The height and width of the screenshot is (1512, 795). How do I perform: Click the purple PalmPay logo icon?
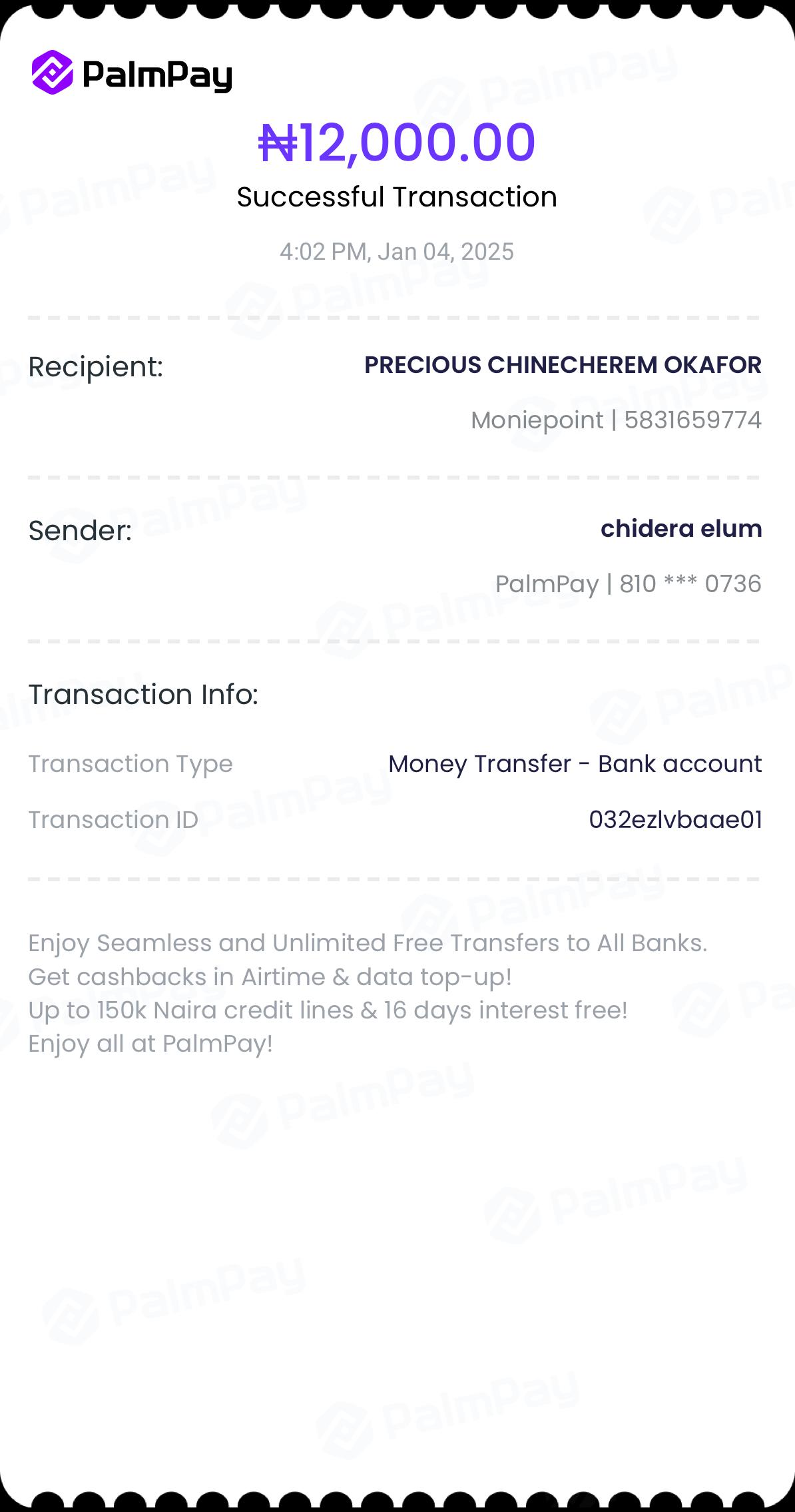click(52, 73)
